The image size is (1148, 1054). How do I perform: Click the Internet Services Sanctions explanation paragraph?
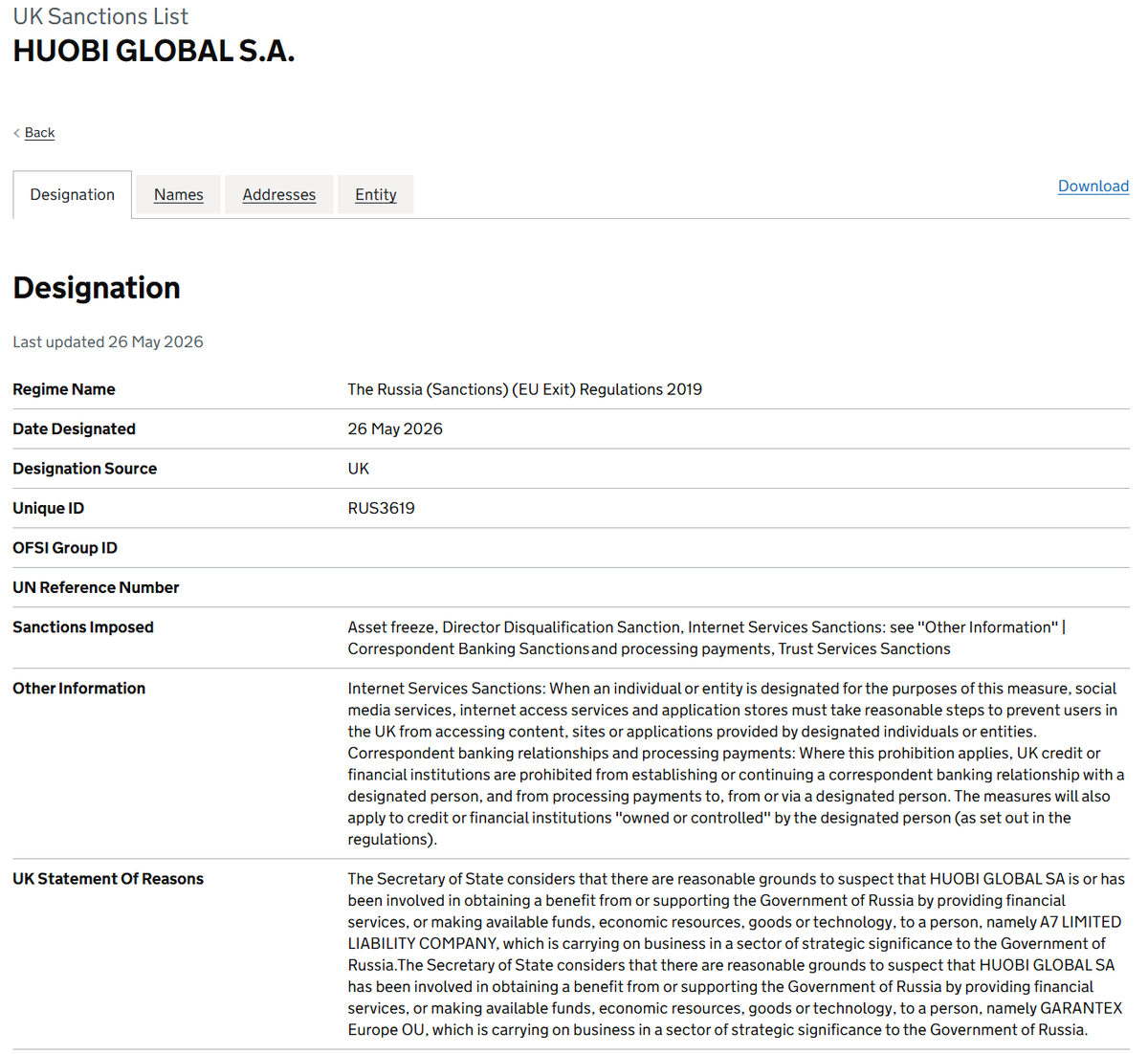pos(737,763)
